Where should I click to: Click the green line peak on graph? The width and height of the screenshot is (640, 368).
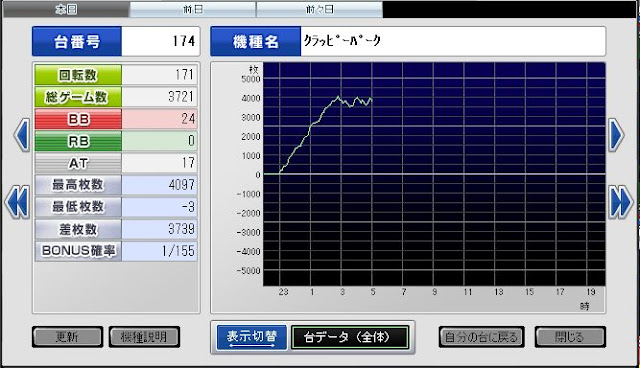(x=338, y=97)
